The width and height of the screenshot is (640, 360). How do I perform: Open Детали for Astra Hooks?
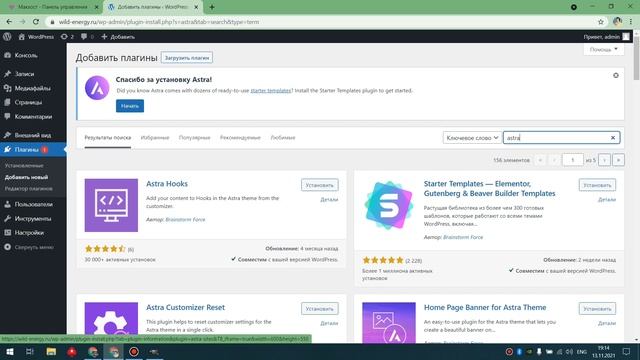[x=329, y=200]
